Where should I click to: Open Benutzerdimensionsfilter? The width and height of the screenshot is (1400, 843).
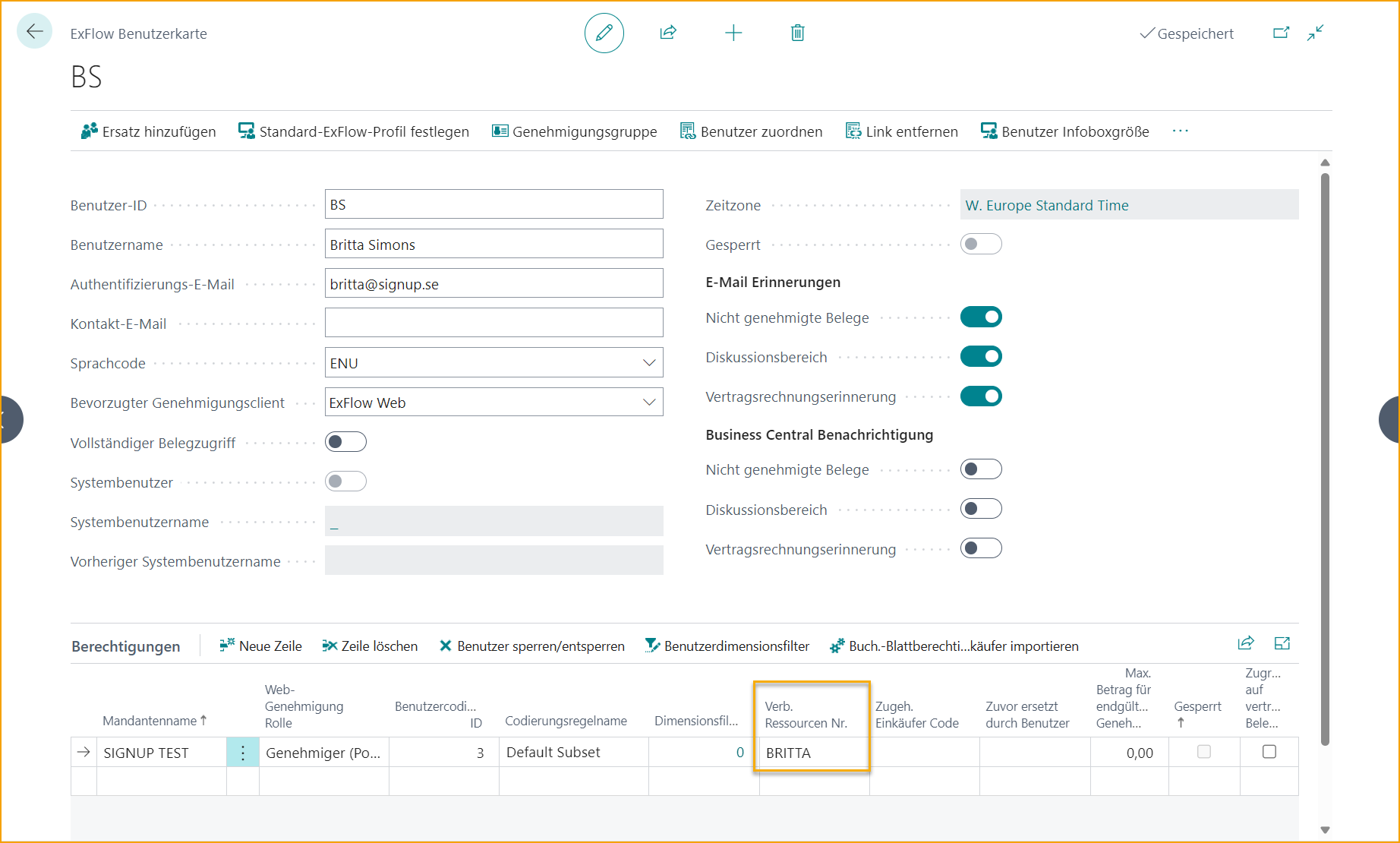[727, 646]
